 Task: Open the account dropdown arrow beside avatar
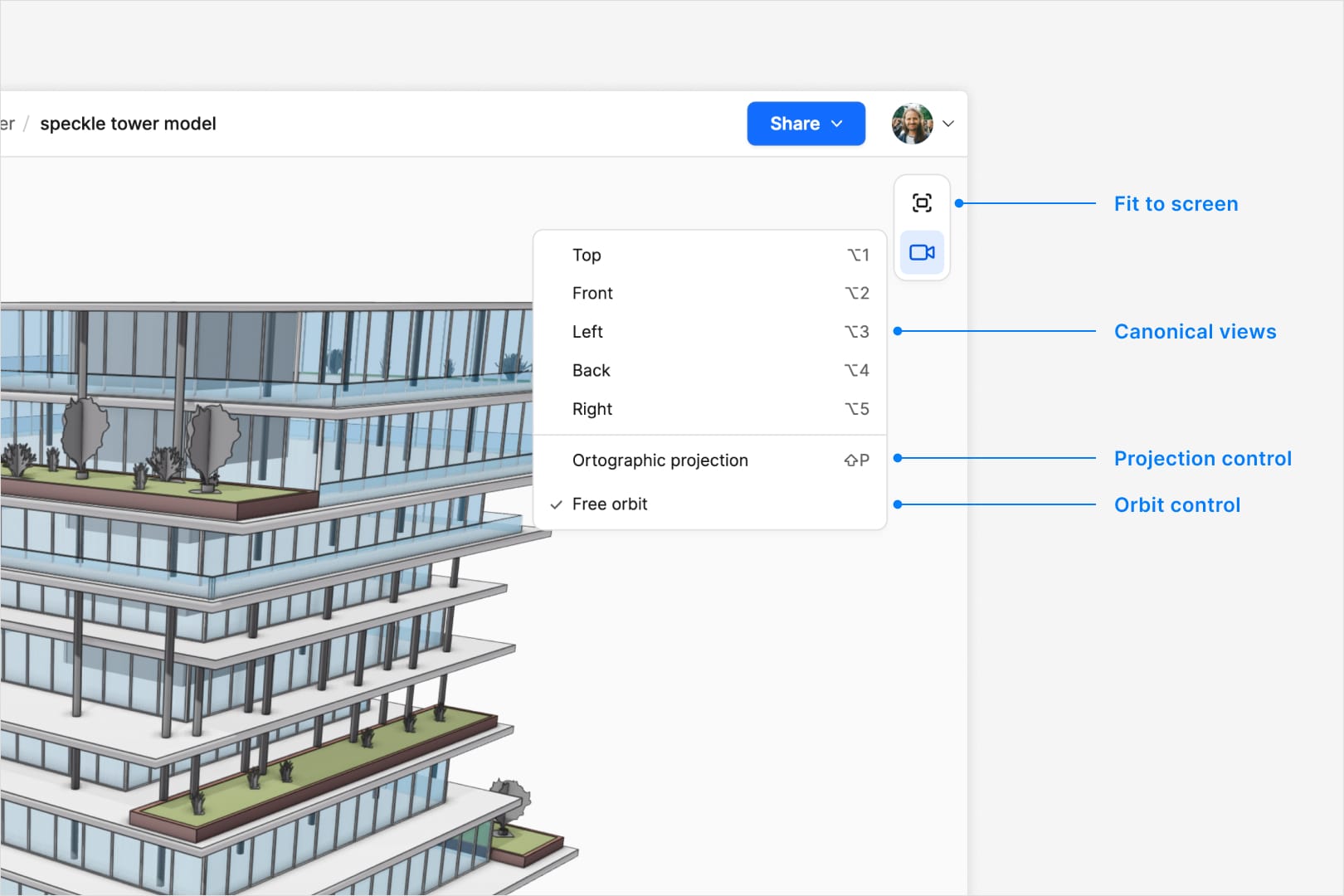(948, 124)
